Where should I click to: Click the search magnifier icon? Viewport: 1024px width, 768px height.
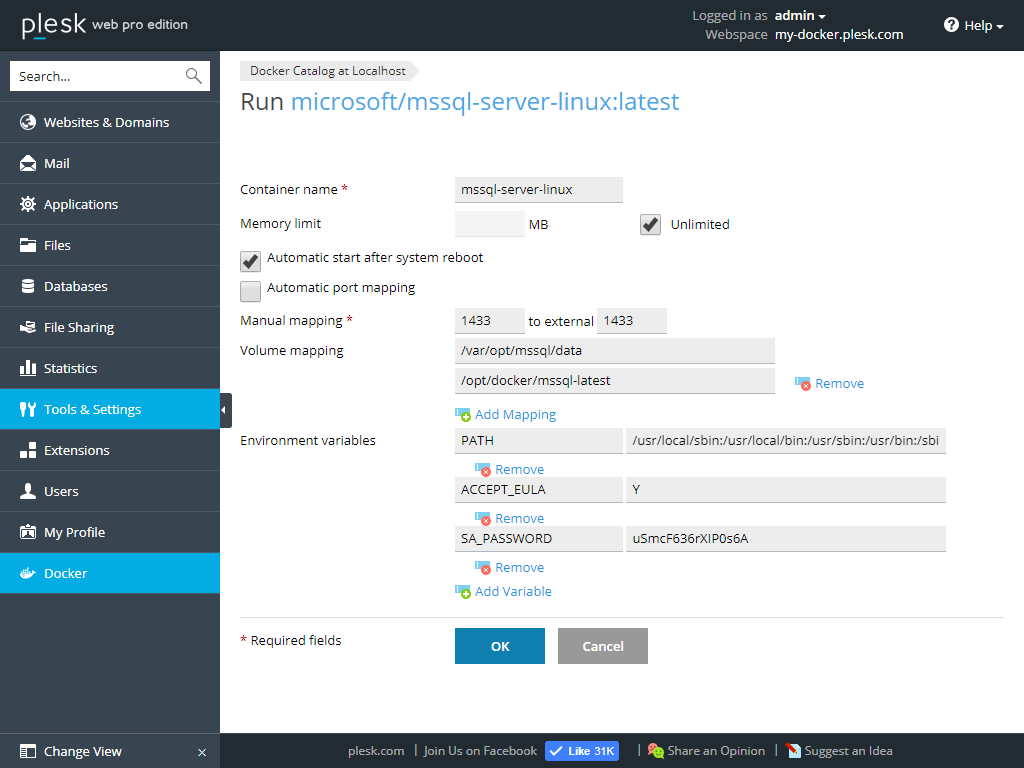coord(193,76)
